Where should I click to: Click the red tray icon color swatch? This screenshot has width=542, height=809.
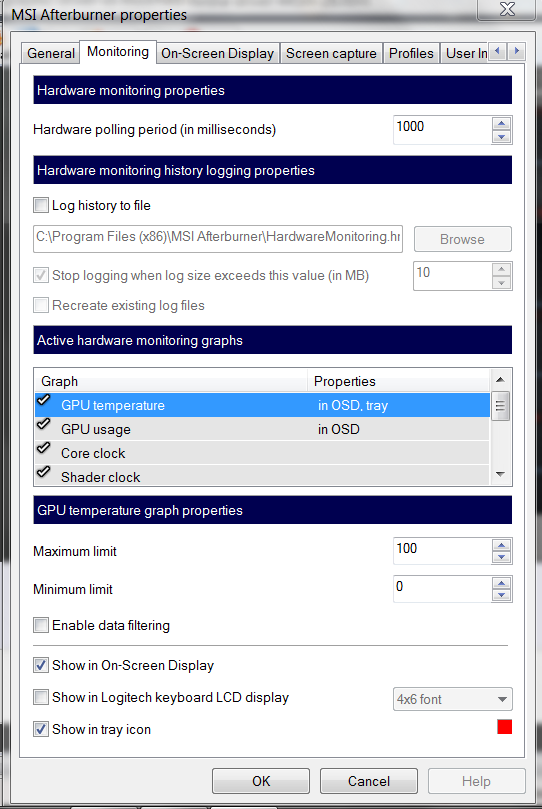[504, 726]
